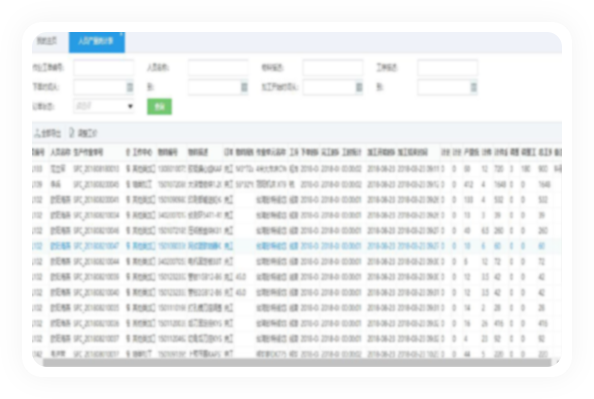Switch to the first gray home tab
Viewport: 594px width, 399px height.
tap(47, 41)
